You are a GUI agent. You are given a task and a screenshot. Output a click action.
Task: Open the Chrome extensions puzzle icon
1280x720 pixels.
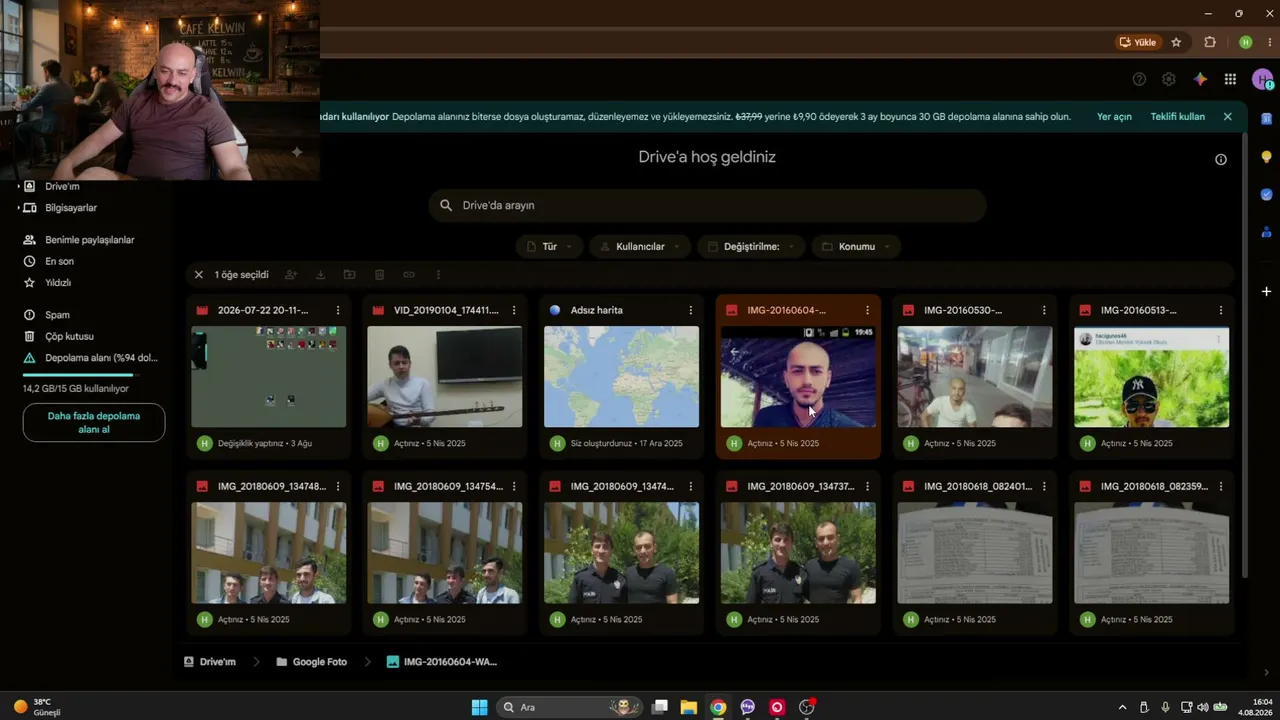pyautogui.click(x=1210, y=42)
